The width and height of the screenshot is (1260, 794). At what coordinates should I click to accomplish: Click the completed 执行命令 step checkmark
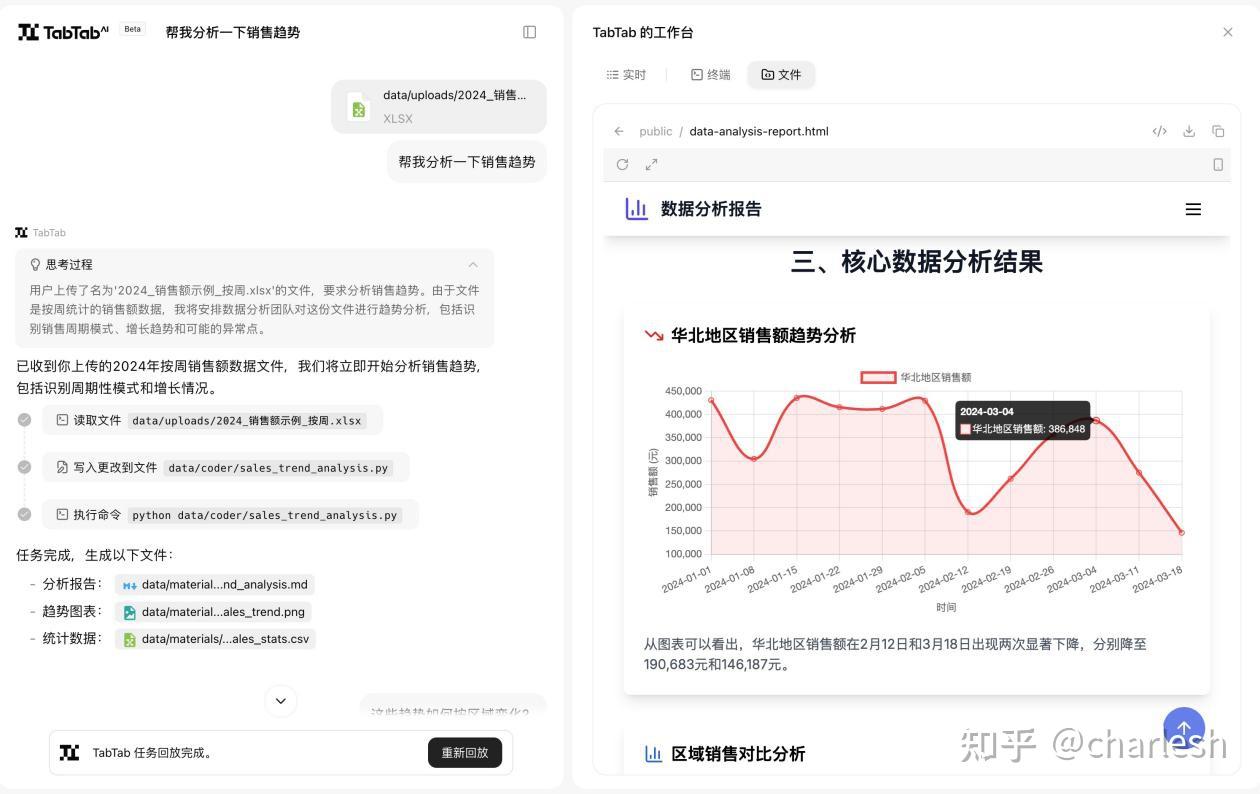[x=24, y=514]
